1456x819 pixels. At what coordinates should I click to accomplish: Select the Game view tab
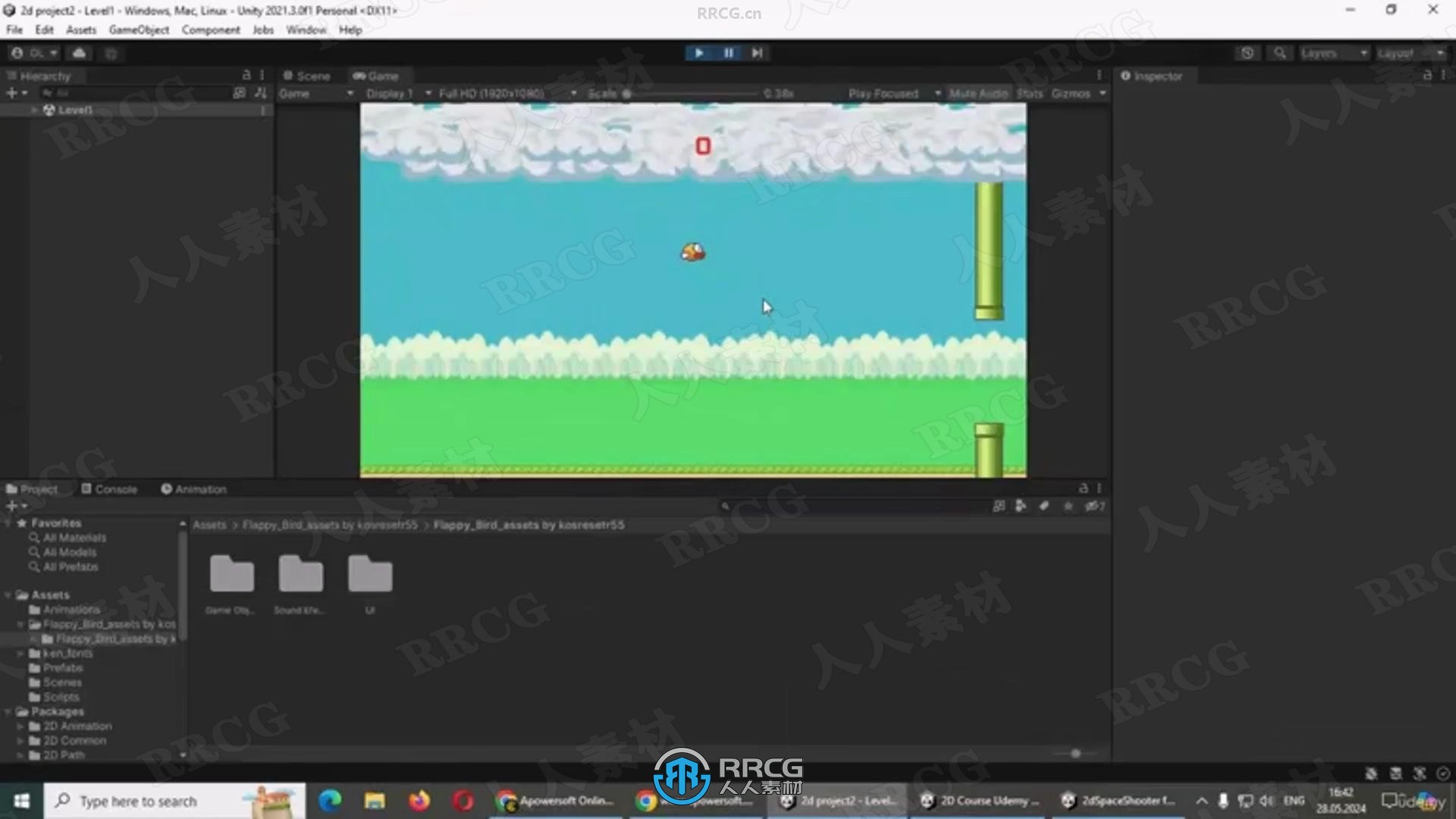click(x=376, y=76)
